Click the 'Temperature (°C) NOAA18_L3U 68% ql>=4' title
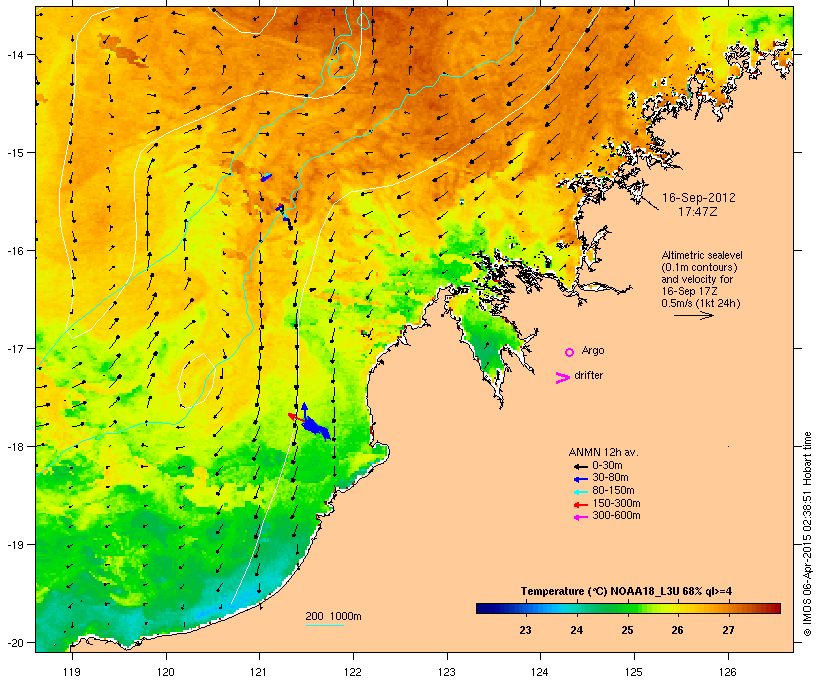 pyautogui.click(x=626, y=591)
